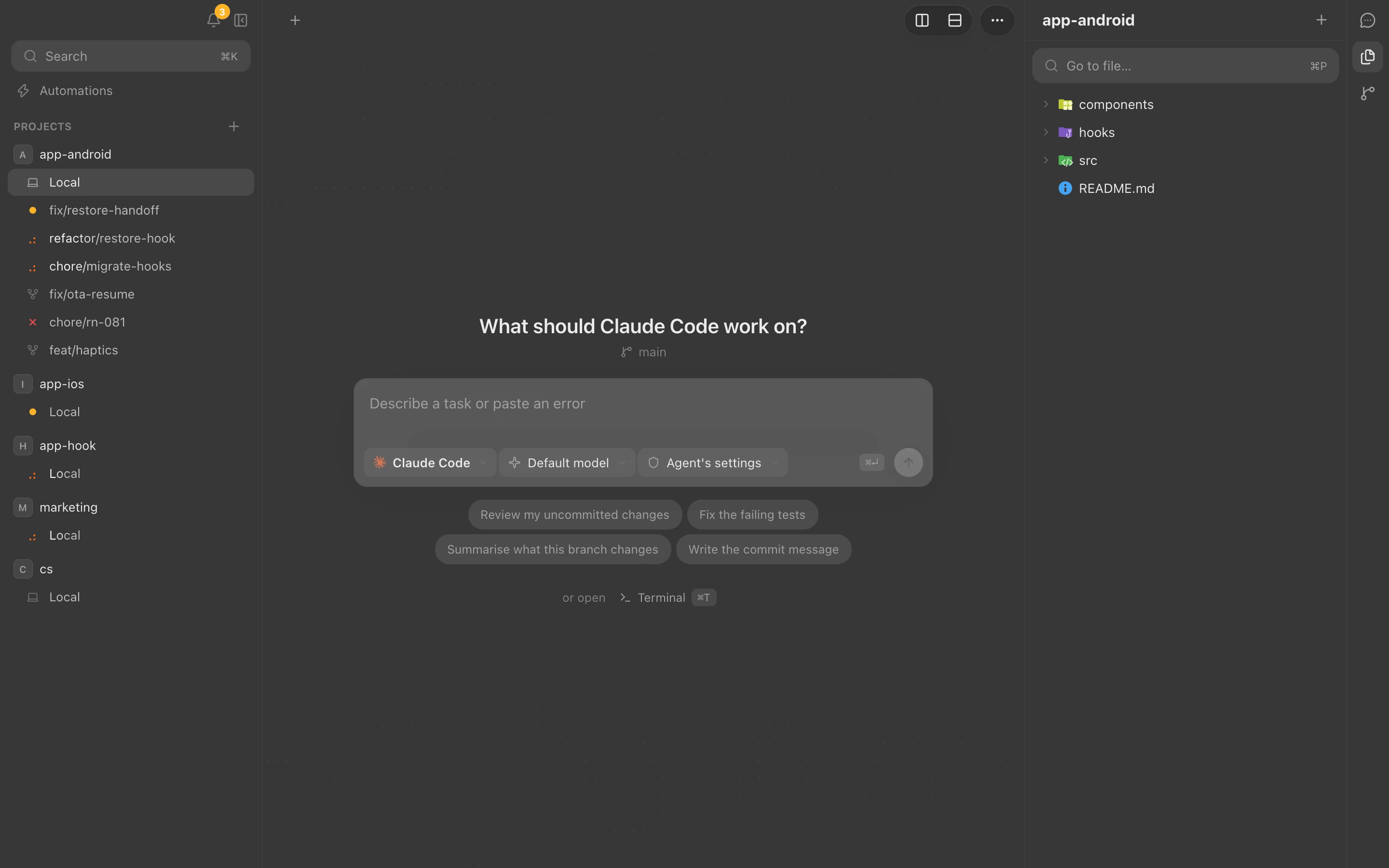Select the chore/rn-081 failed branch
Image resolution: width=1389 pixels, height=868 pixels.
131,322
